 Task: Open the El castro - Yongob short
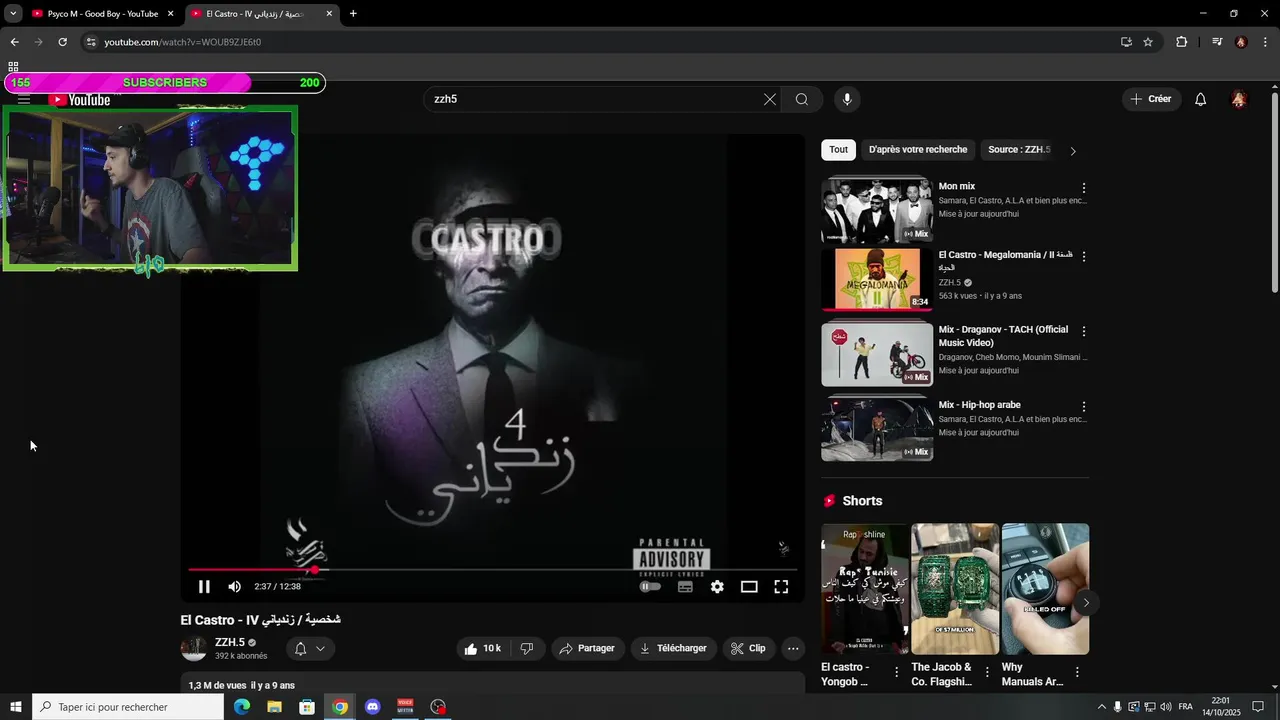[x=865, y=589]
